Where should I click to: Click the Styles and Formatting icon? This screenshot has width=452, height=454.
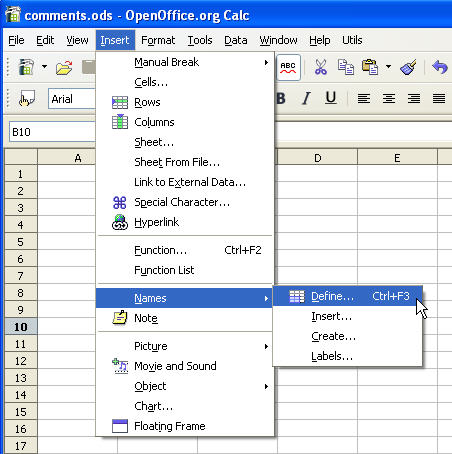tap(27, 99)
